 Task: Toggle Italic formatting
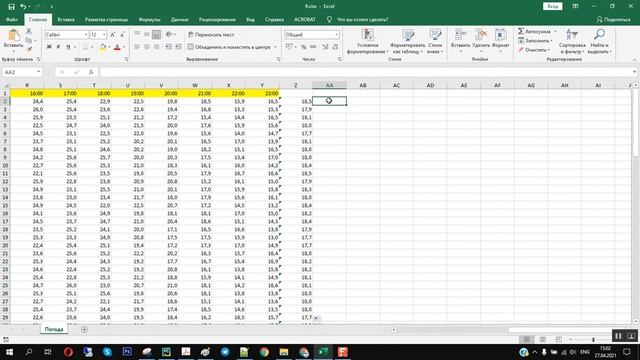(x=58, y=47)
